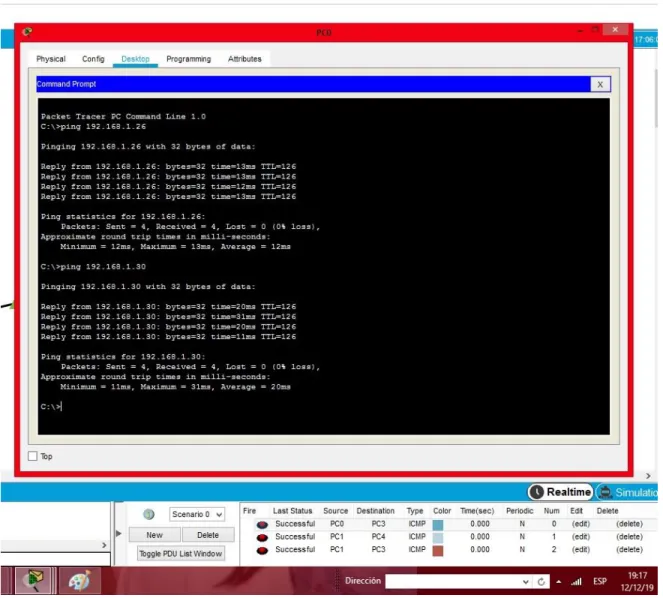Screen dimensions: 663x598
Task: Click the refresh icon beside the address field
Action: tap(541, 582)
